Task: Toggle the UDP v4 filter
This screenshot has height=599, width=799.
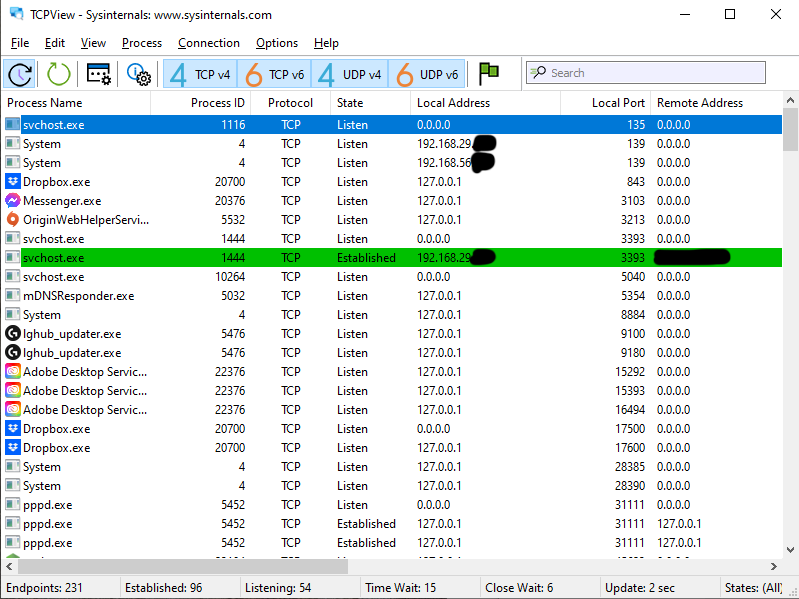Action: [x=350, y=74]
